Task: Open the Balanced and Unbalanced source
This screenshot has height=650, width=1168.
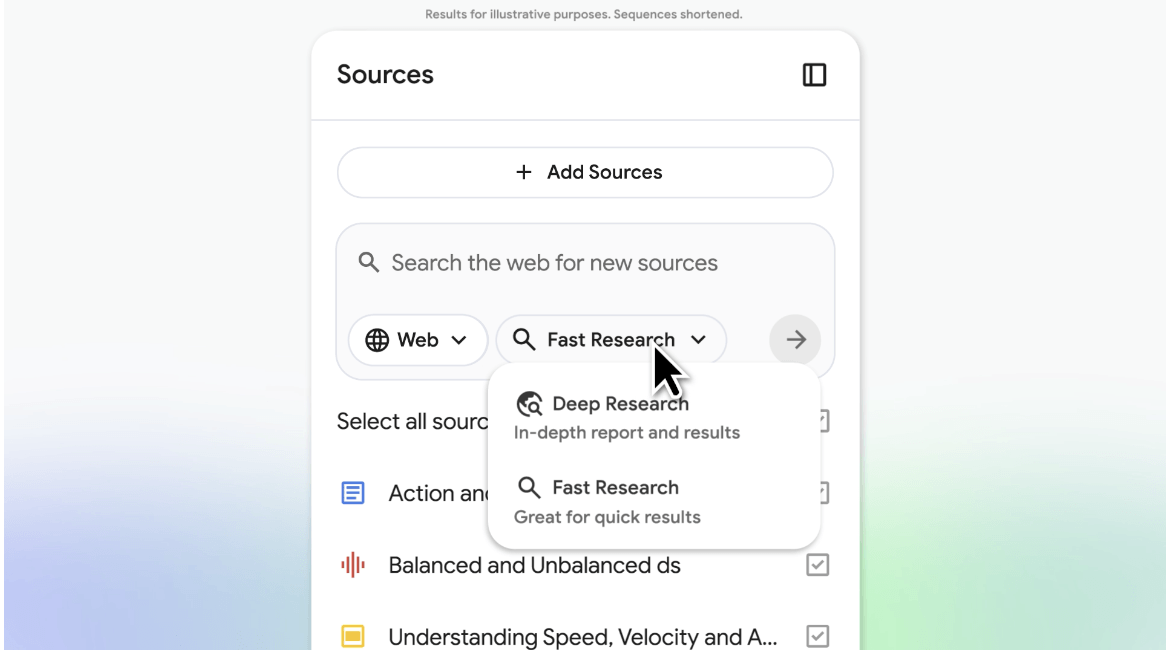Action: pos(534,565)
